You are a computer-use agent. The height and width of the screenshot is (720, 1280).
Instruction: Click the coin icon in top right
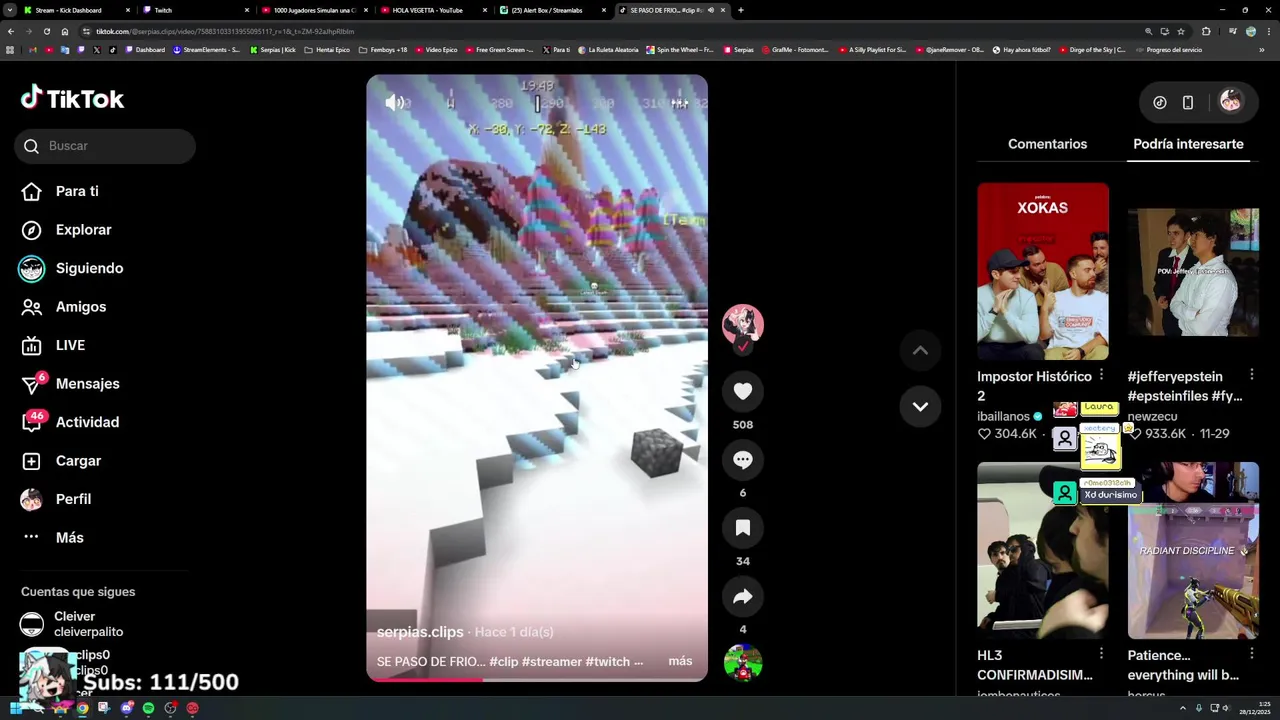tap(1160, 102)
